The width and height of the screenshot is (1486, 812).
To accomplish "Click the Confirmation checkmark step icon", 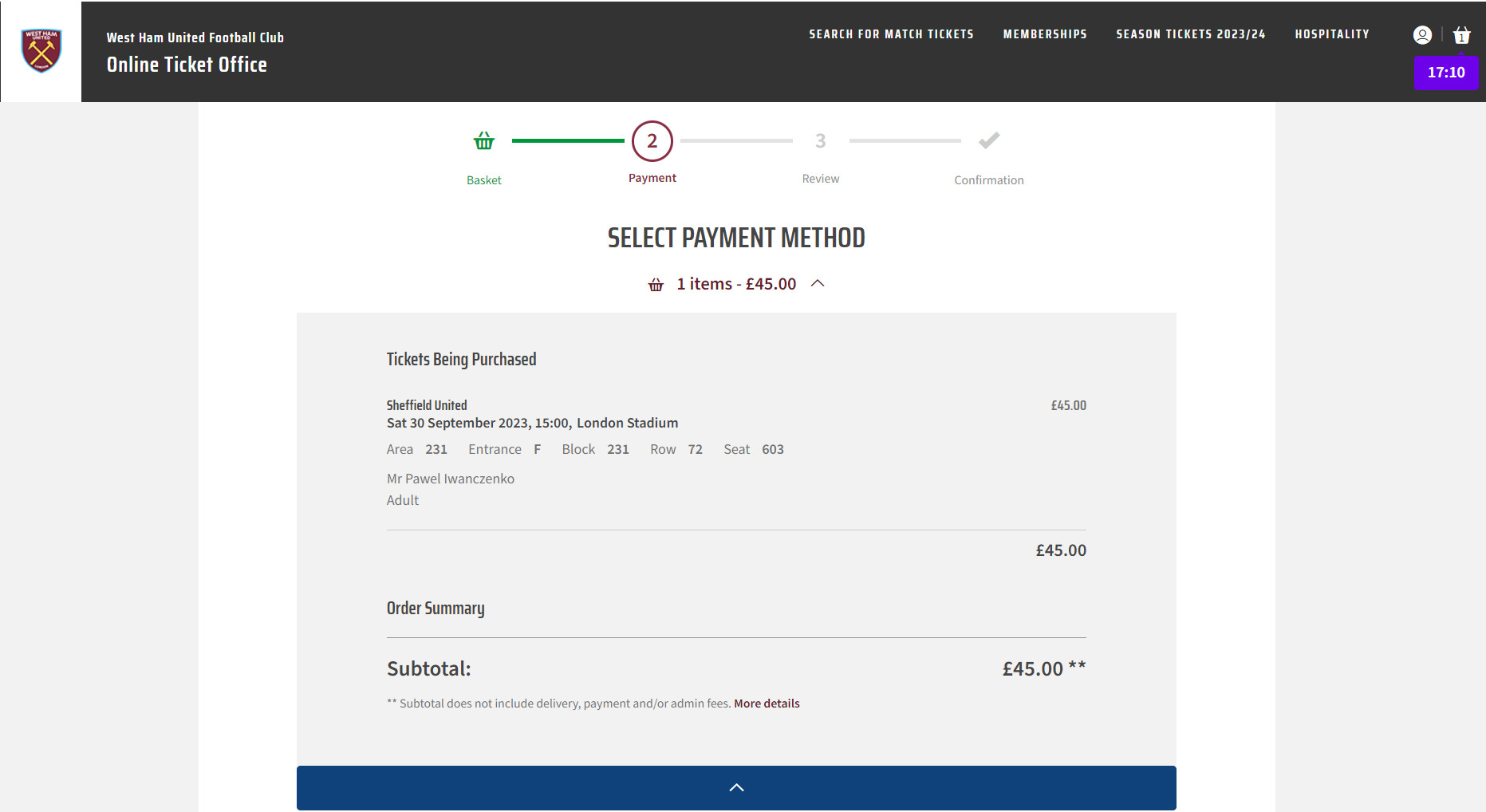I will 988,141.
